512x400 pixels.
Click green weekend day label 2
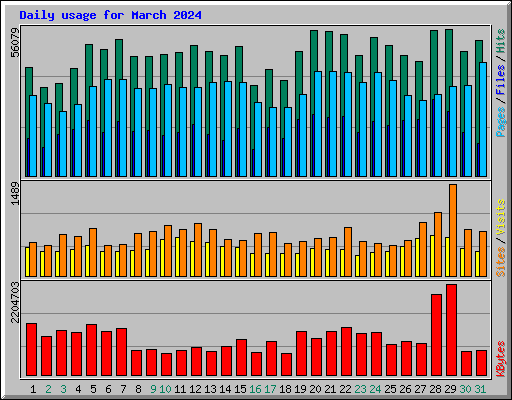click(48, 389)
